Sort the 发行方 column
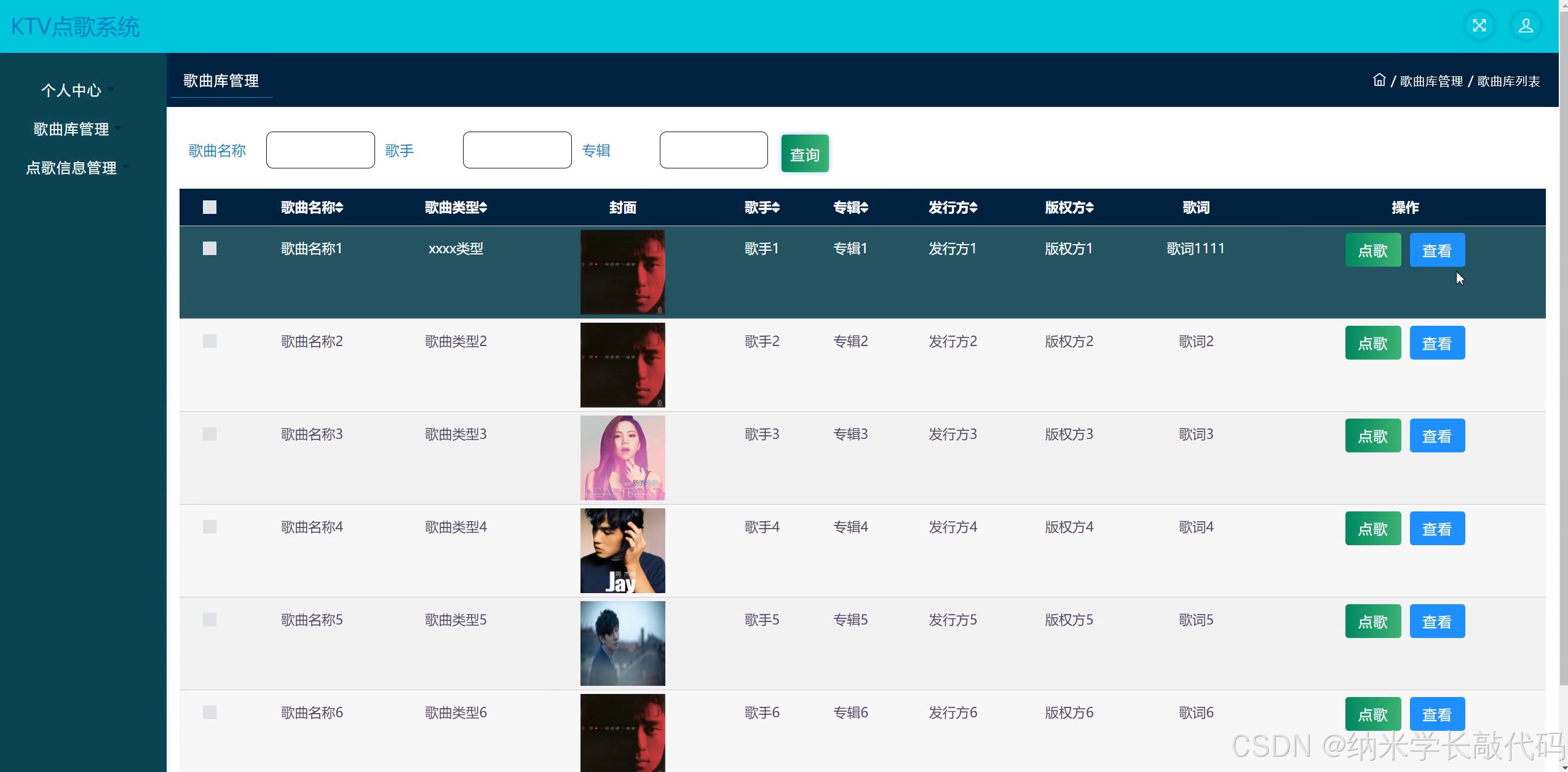 click(x=952, y=208)
